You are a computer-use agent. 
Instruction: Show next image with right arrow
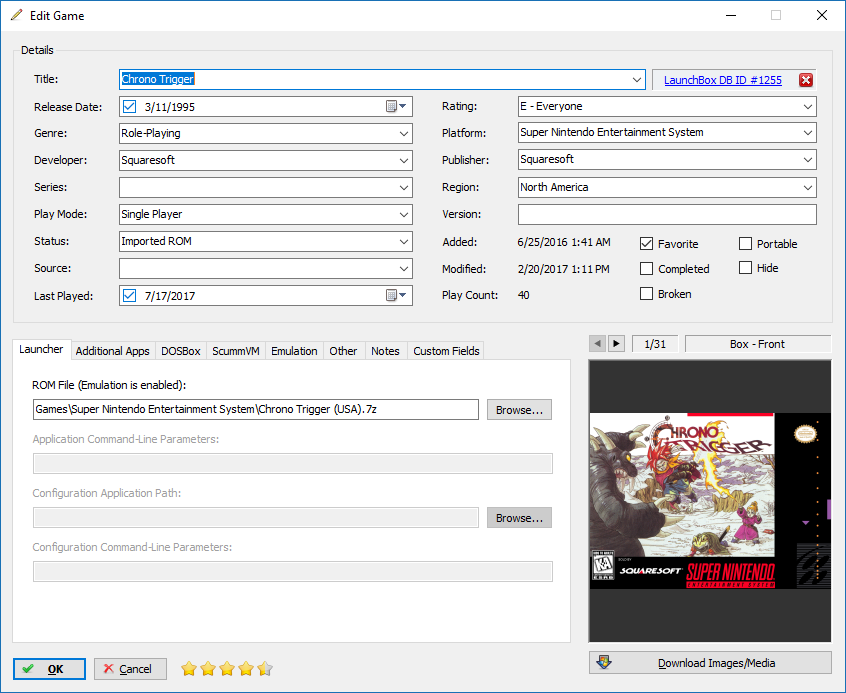click(616, 343)
